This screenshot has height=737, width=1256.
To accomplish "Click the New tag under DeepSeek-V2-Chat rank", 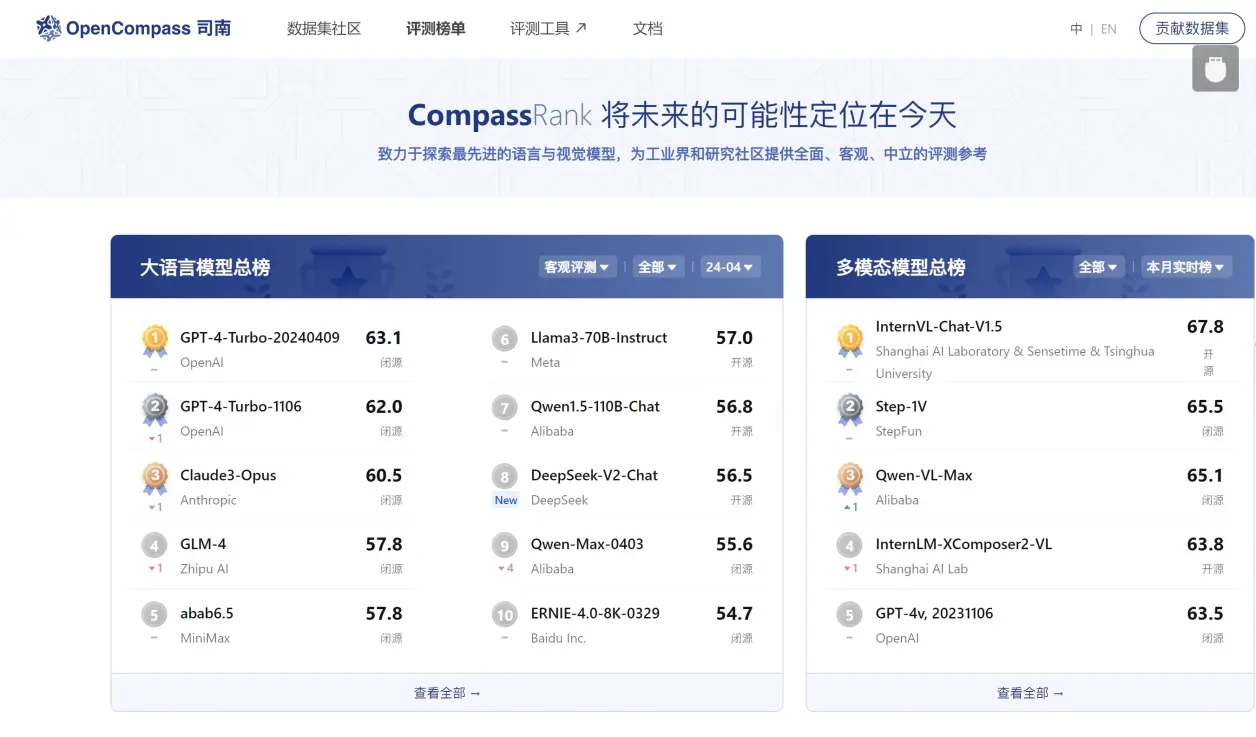I will click(506, 500).
